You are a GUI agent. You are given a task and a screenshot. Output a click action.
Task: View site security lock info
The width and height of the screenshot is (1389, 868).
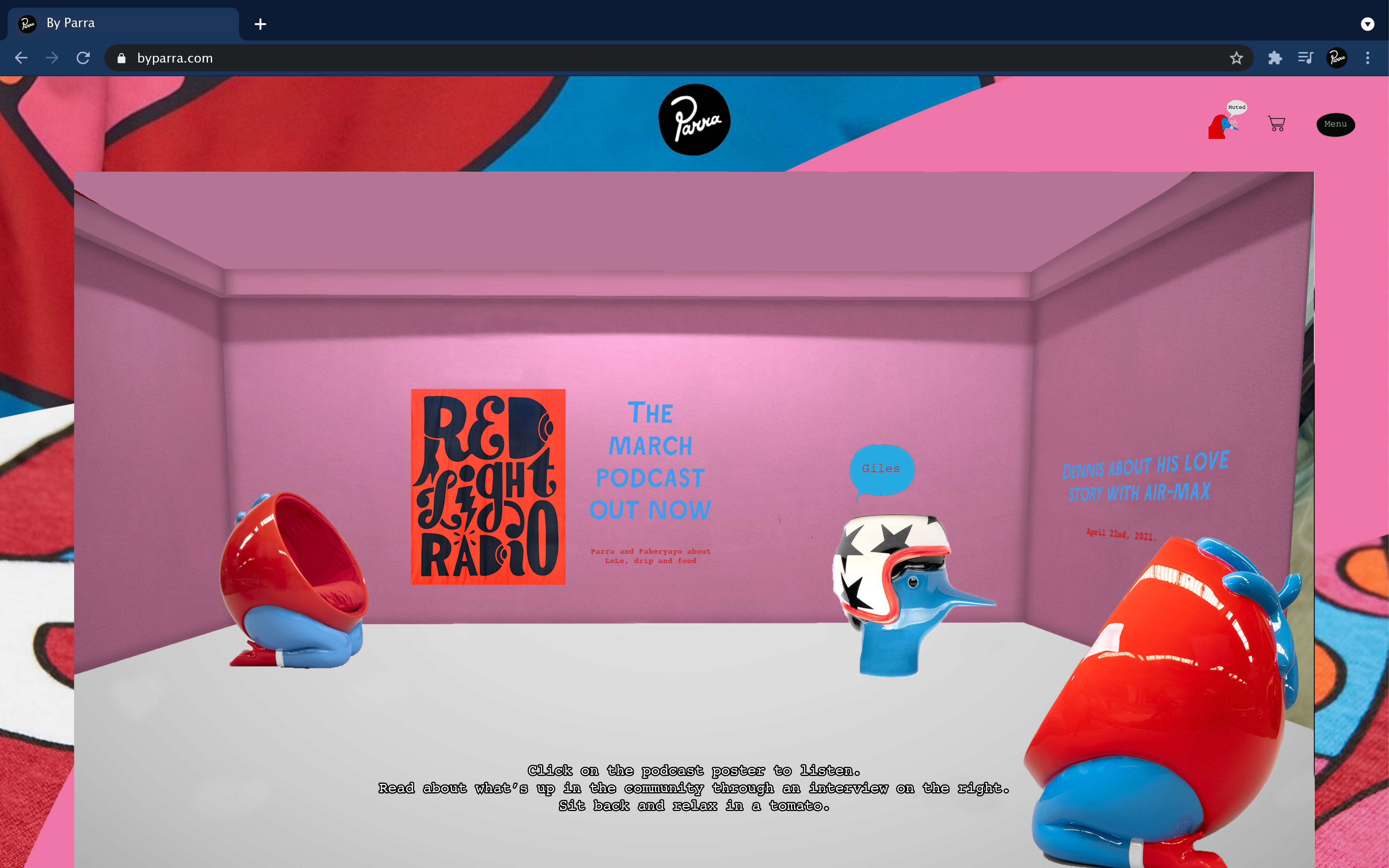click(121, 58)
